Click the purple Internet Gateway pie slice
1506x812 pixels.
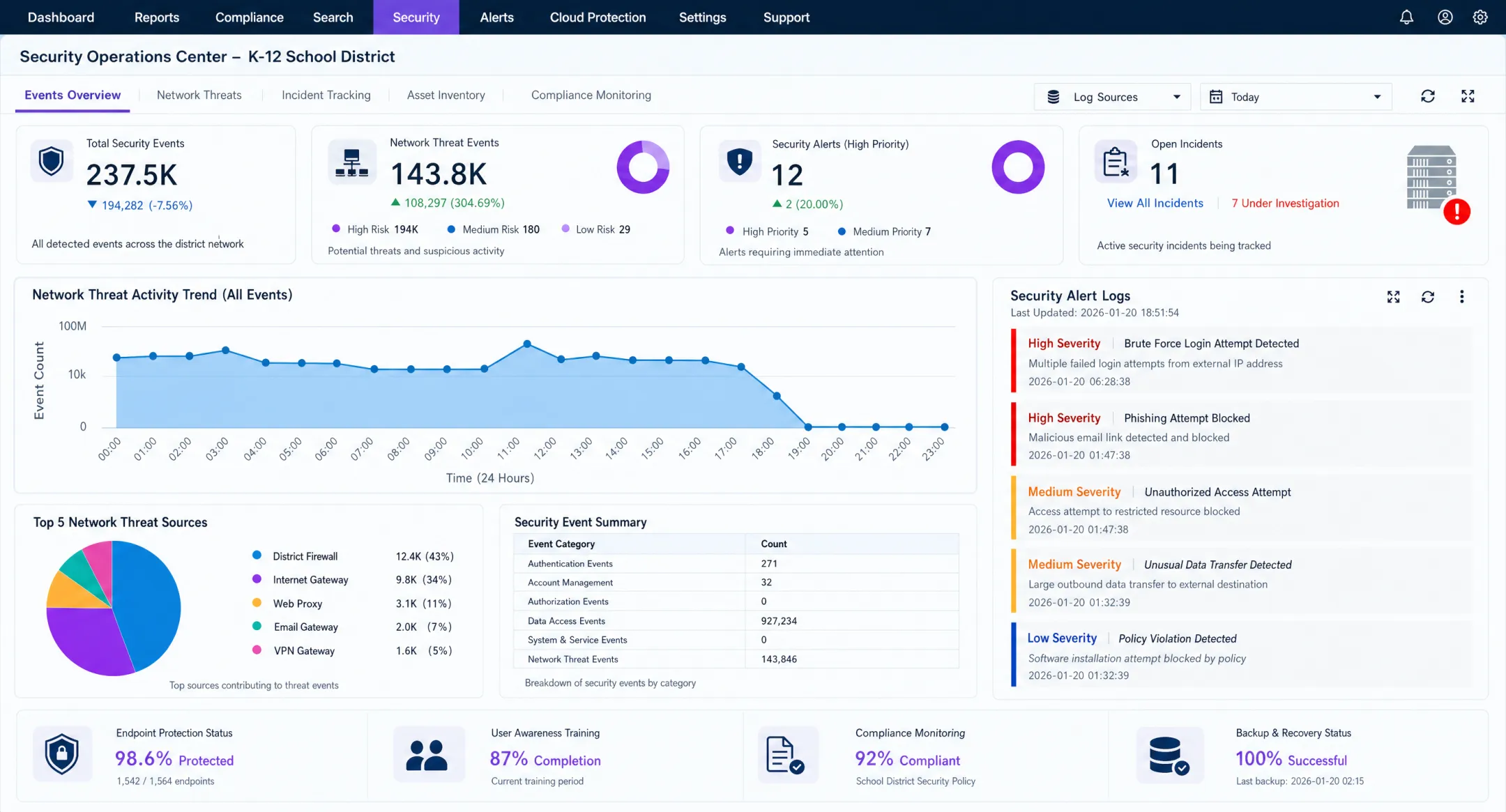[x=87, y=640]
